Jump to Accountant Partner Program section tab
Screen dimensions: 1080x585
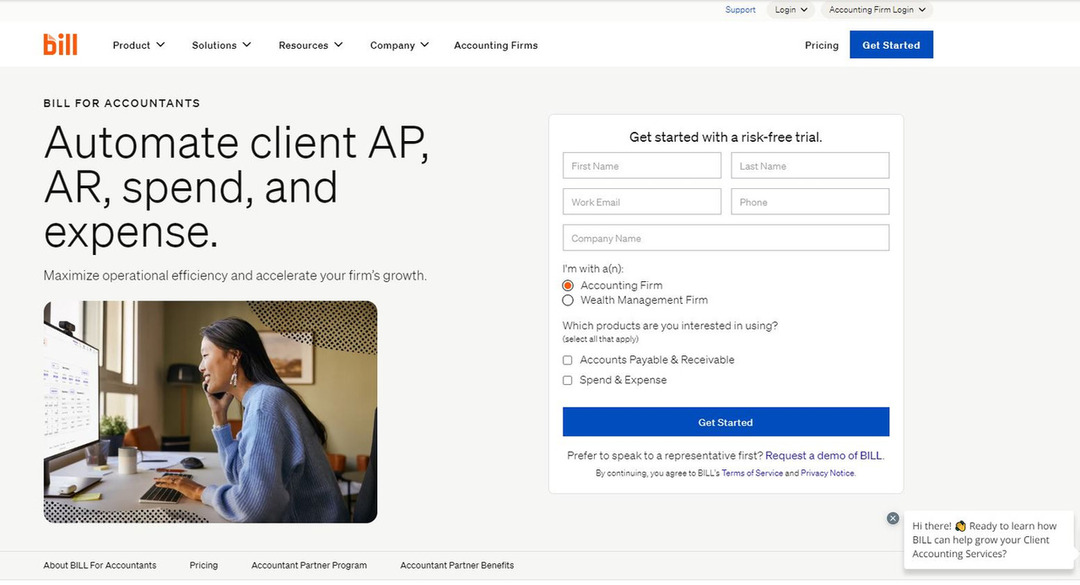(309, 565)
